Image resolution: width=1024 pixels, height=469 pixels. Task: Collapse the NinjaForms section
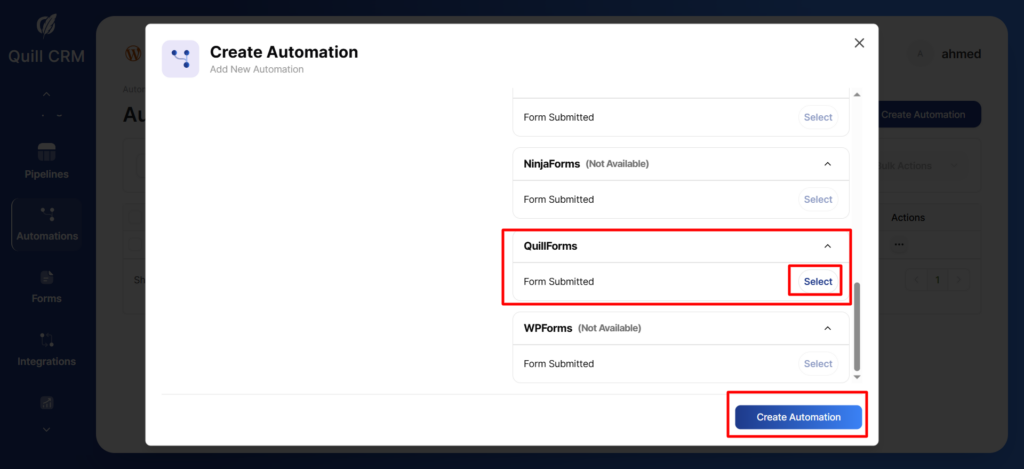click(827, 164)
